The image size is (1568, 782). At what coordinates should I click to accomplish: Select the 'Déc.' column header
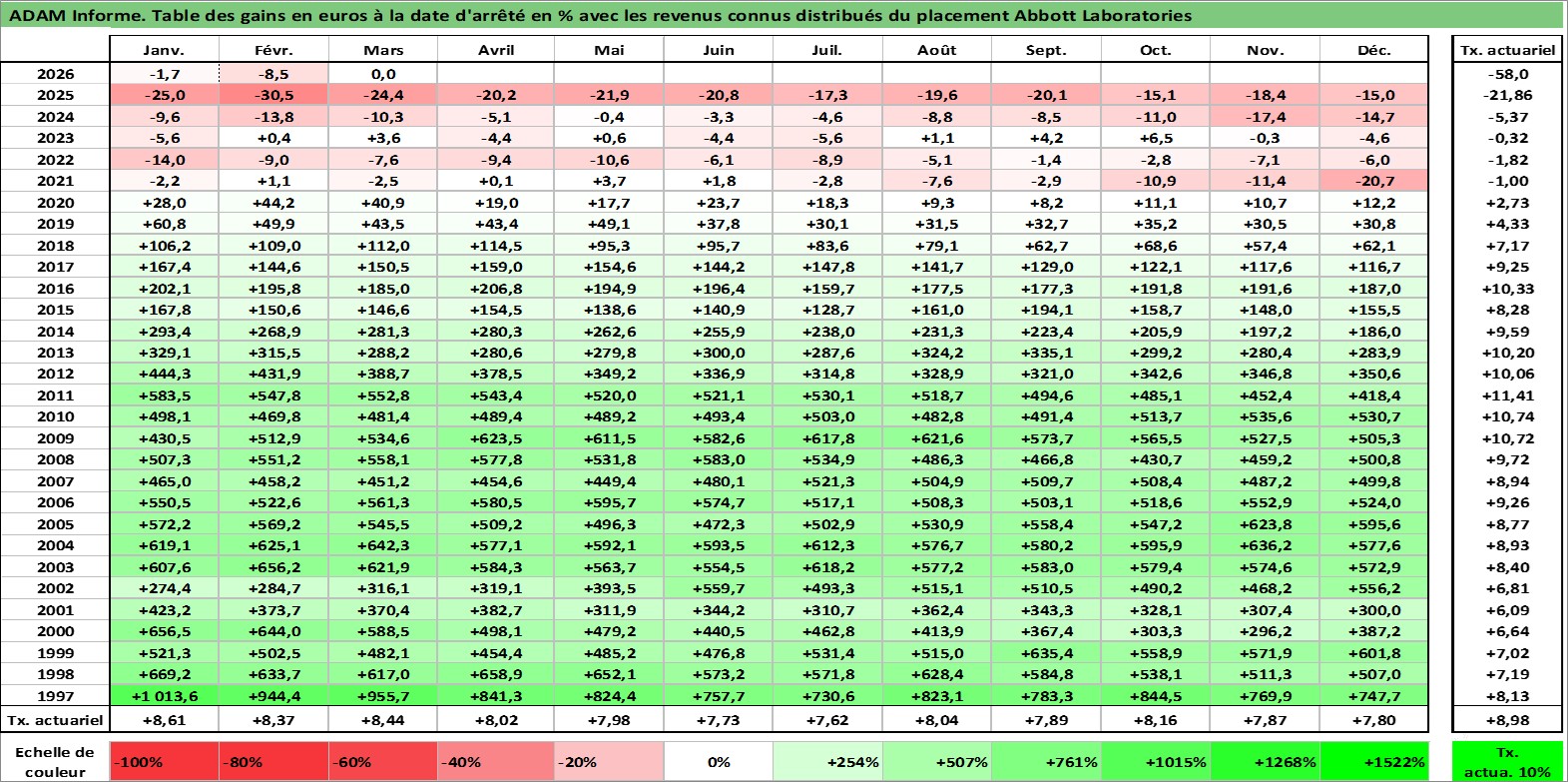pyautogui.click(x=1373, y=50)
